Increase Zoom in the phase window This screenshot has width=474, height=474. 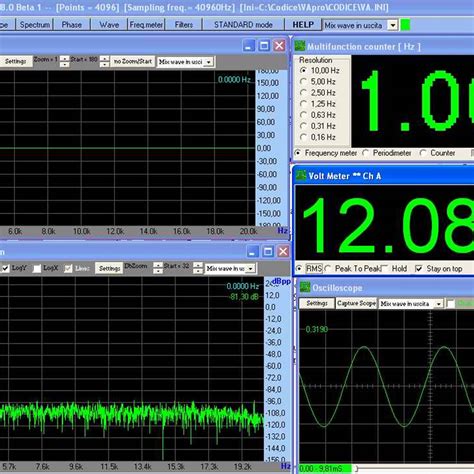(64, 59)
